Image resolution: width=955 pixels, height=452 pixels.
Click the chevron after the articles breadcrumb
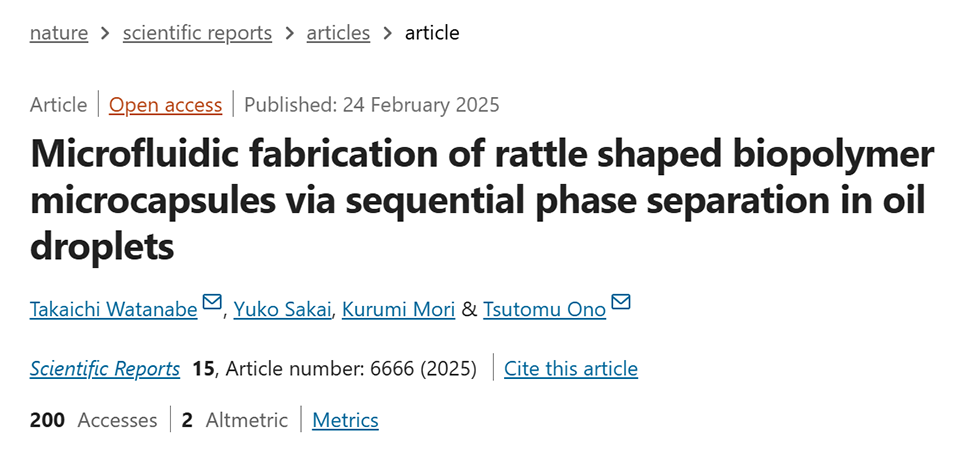pos(387,33)
